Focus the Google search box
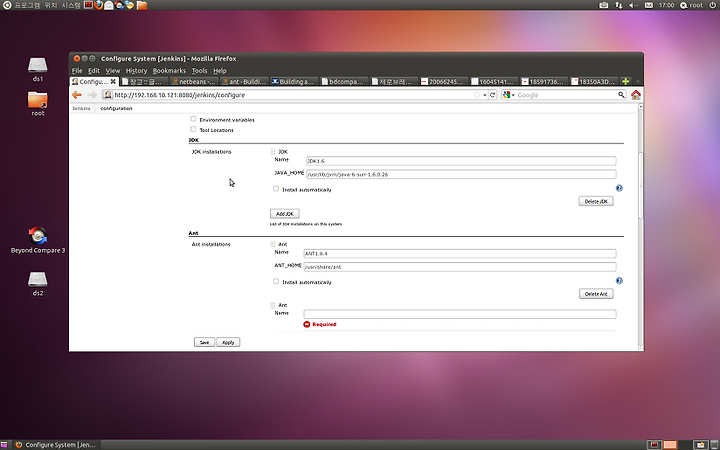720x450 pixels. click(567, 95)
